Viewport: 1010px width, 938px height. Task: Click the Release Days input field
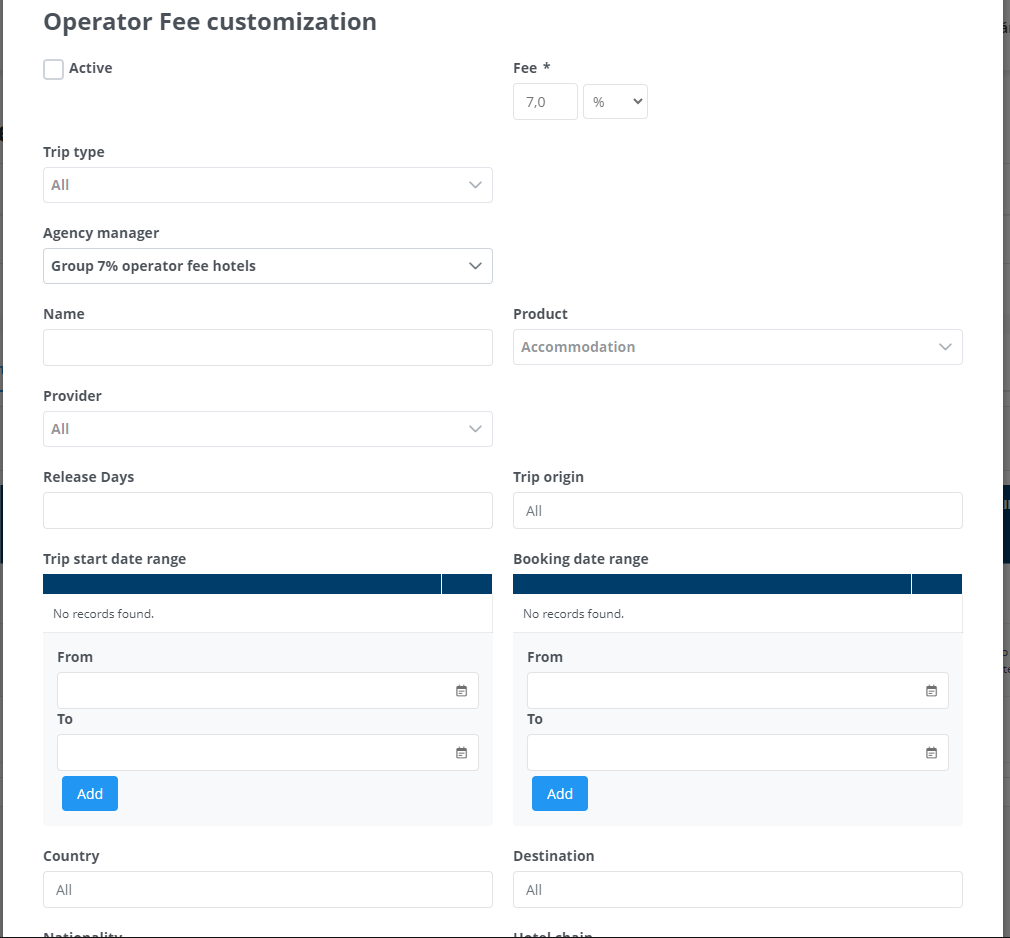click(x=267, y=510)
